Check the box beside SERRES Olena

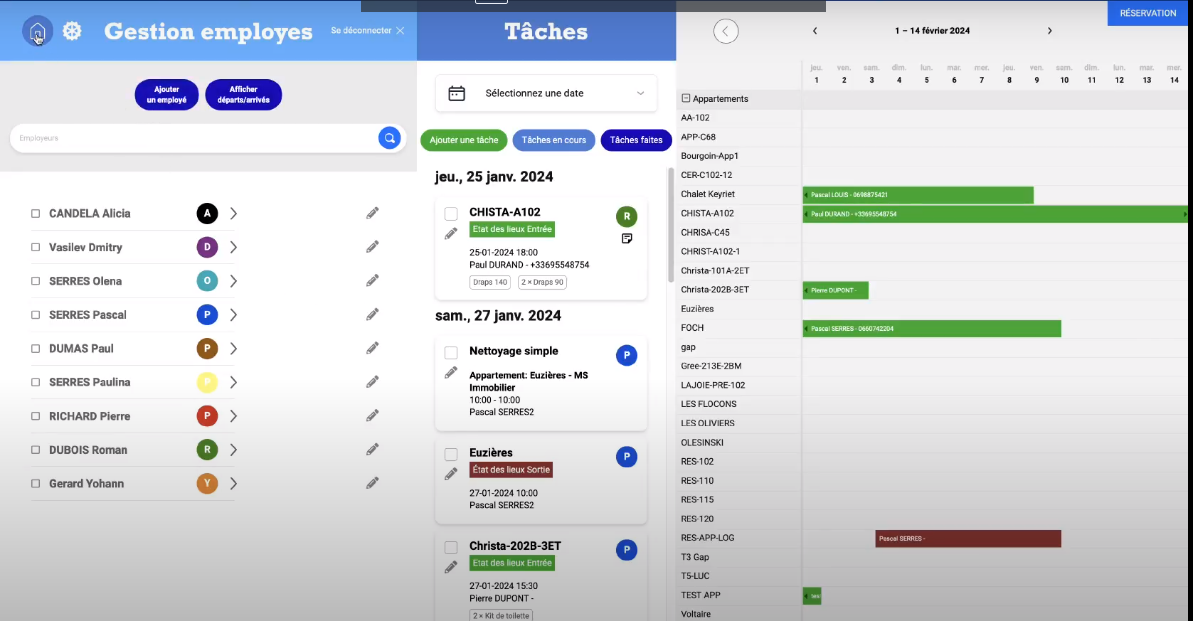35,281
